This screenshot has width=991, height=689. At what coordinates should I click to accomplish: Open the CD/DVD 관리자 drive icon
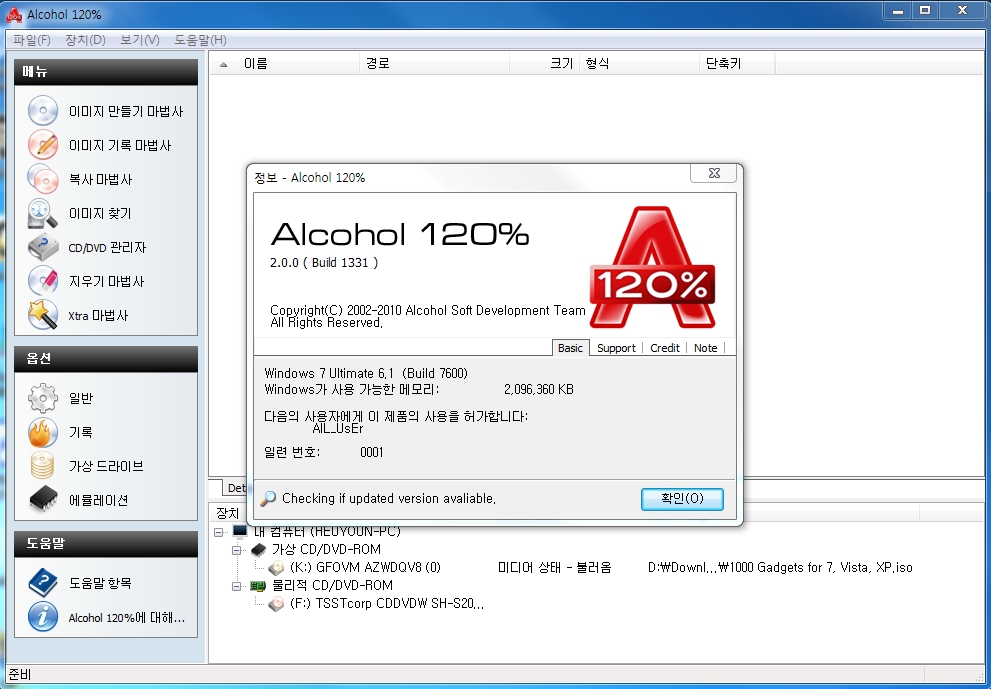42,247
